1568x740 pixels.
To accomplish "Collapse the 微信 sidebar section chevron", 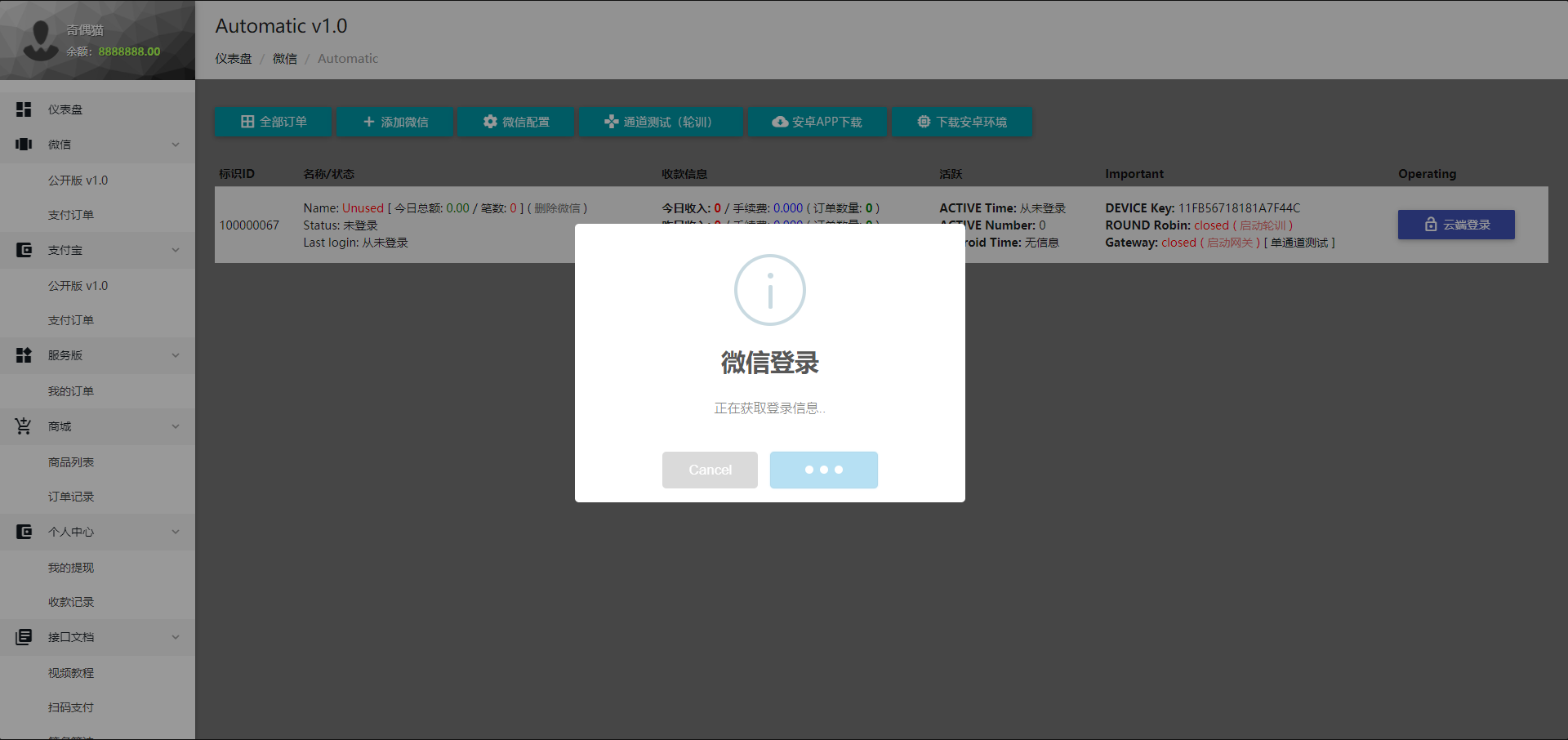I will point(176,145).
